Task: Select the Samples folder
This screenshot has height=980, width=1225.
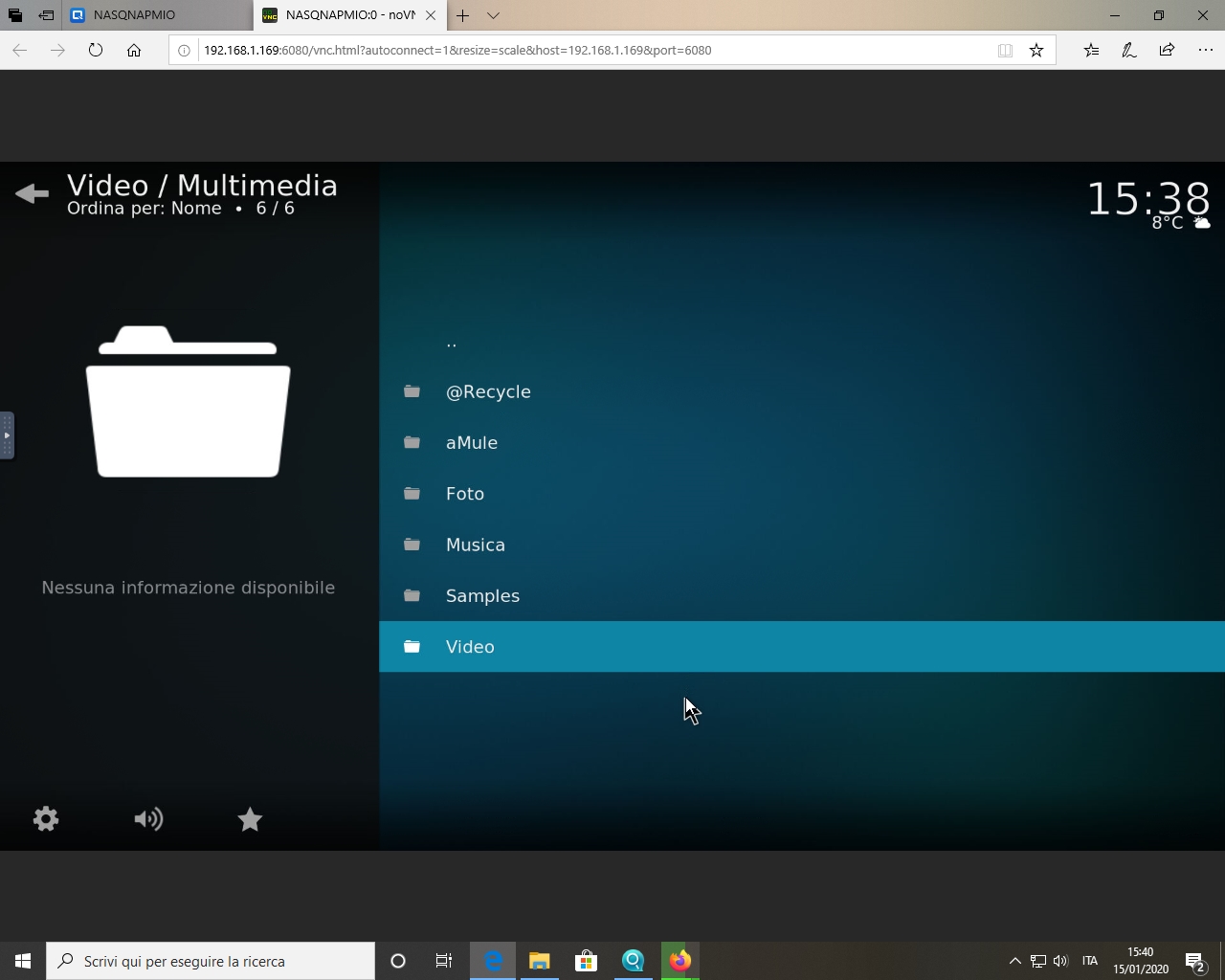Action: click(x=482, y=596)
